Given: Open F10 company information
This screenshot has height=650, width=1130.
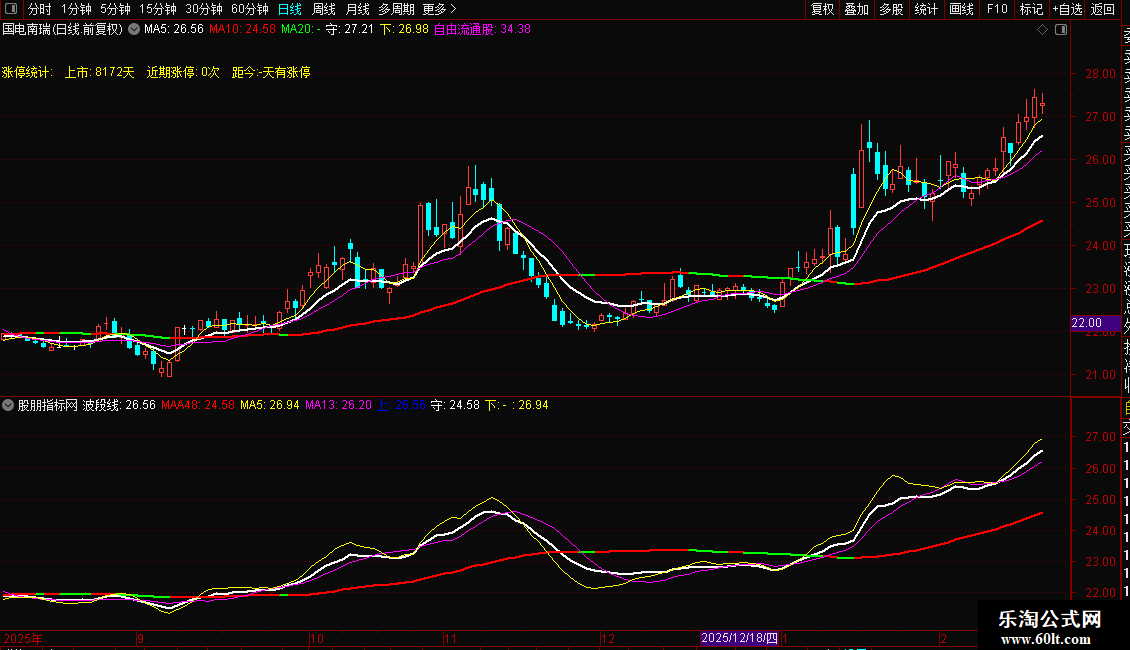Looking at the screenshot, I should pyautogui.click(x=997, y=9).
